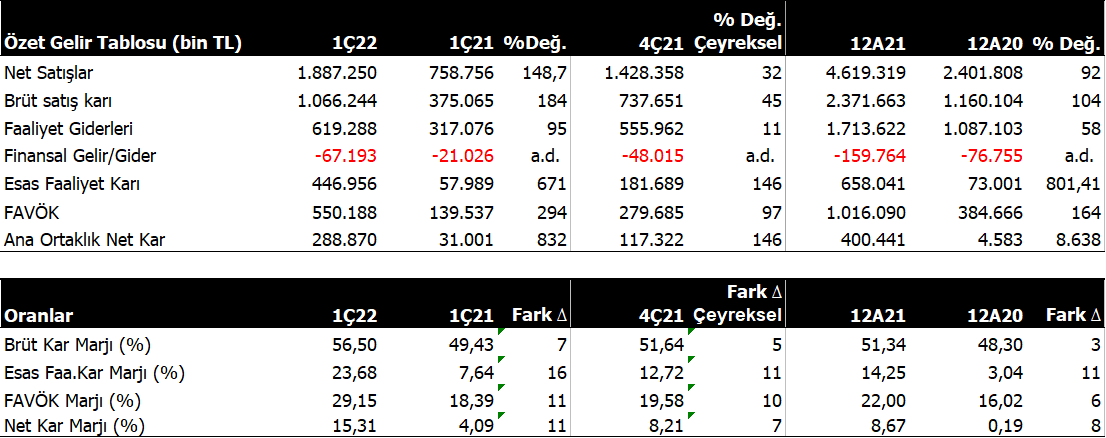Click the value 279.685
Viewport: 1106px width, 438px height.
pyautogui.click(x=650, y=212)
